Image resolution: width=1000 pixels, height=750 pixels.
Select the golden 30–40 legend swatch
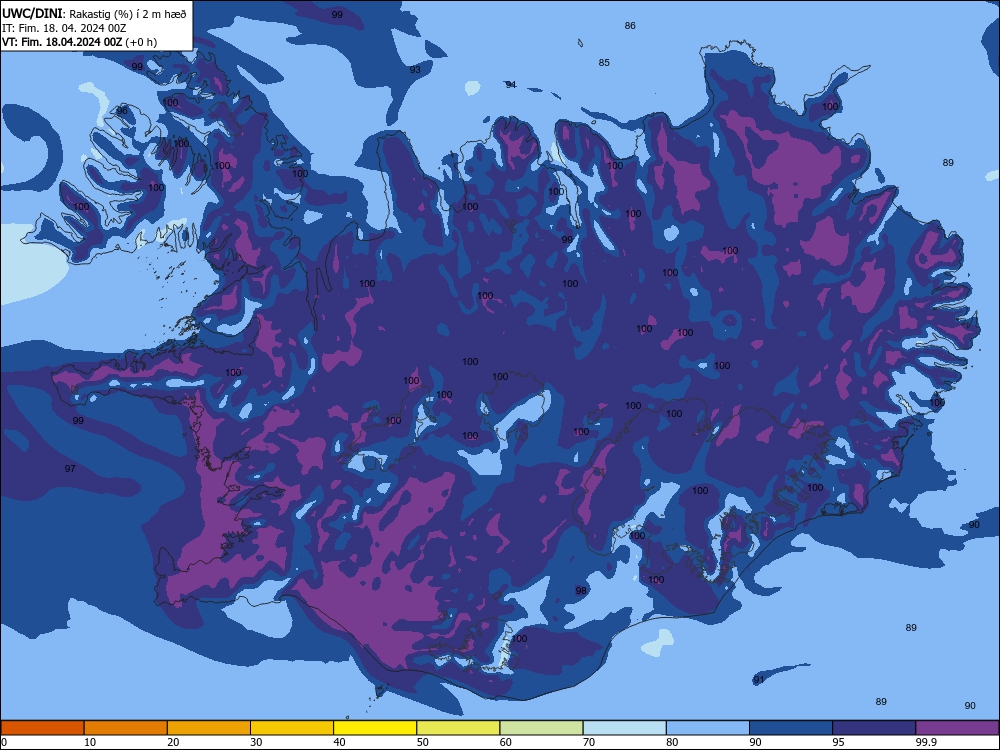pyautogui.click(x=292, y=728)
